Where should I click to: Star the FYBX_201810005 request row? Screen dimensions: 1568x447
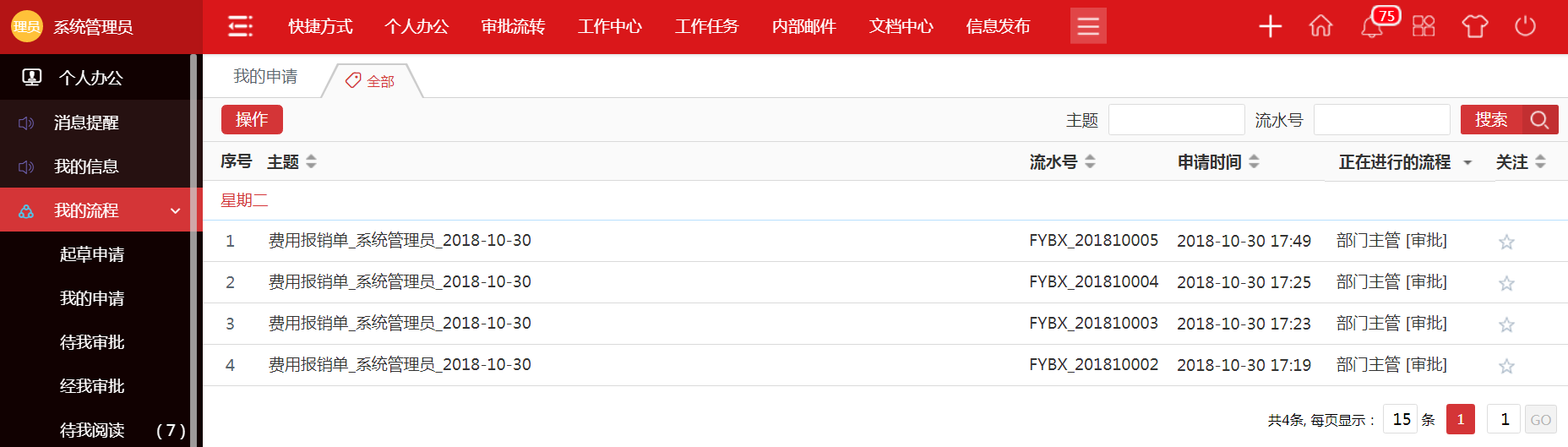pos(1505,243)
